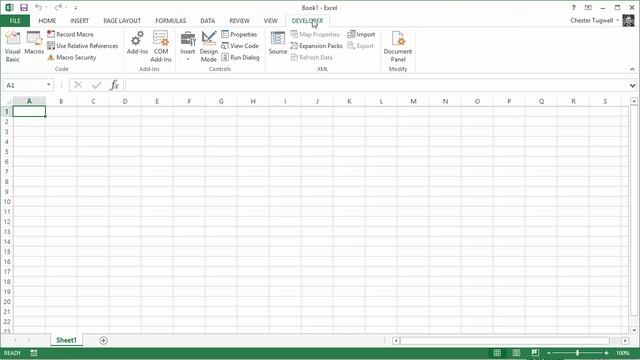Screen dimensions: 640x360
Task: Click the zoom slider handle
Action: point(578,353)
